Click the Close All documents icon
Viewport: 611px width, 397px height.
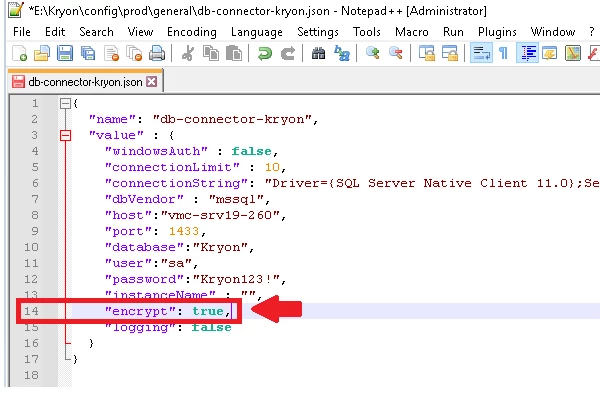tap(134, 53)
